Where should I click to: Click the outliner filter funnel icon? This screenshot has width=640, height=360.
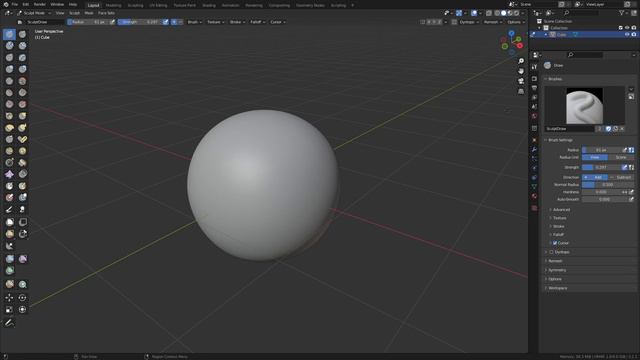(x=622, y=13)
